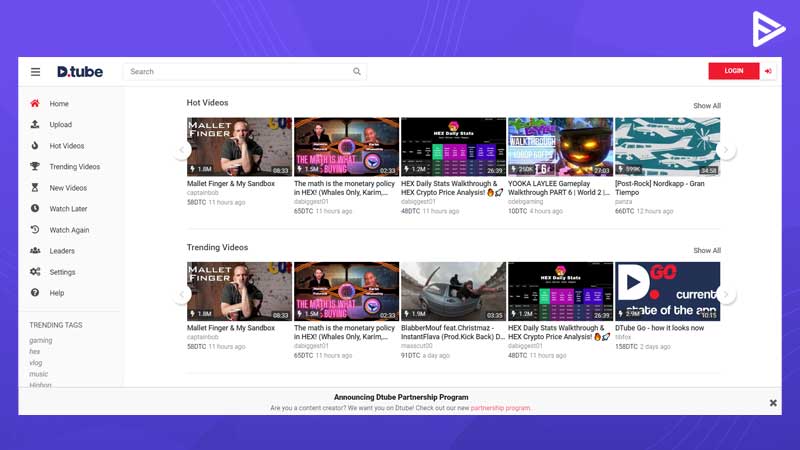Open Settings sidebar item
800x450 pixels.
[62, 272]
